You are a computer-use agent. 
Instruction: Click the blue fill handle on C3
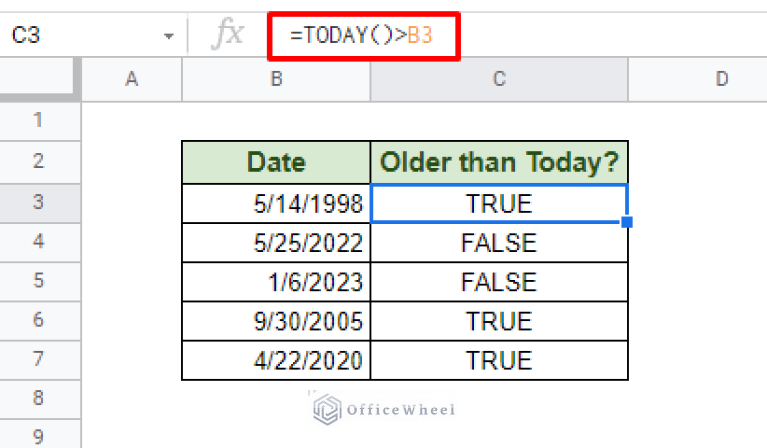[627, 222]
